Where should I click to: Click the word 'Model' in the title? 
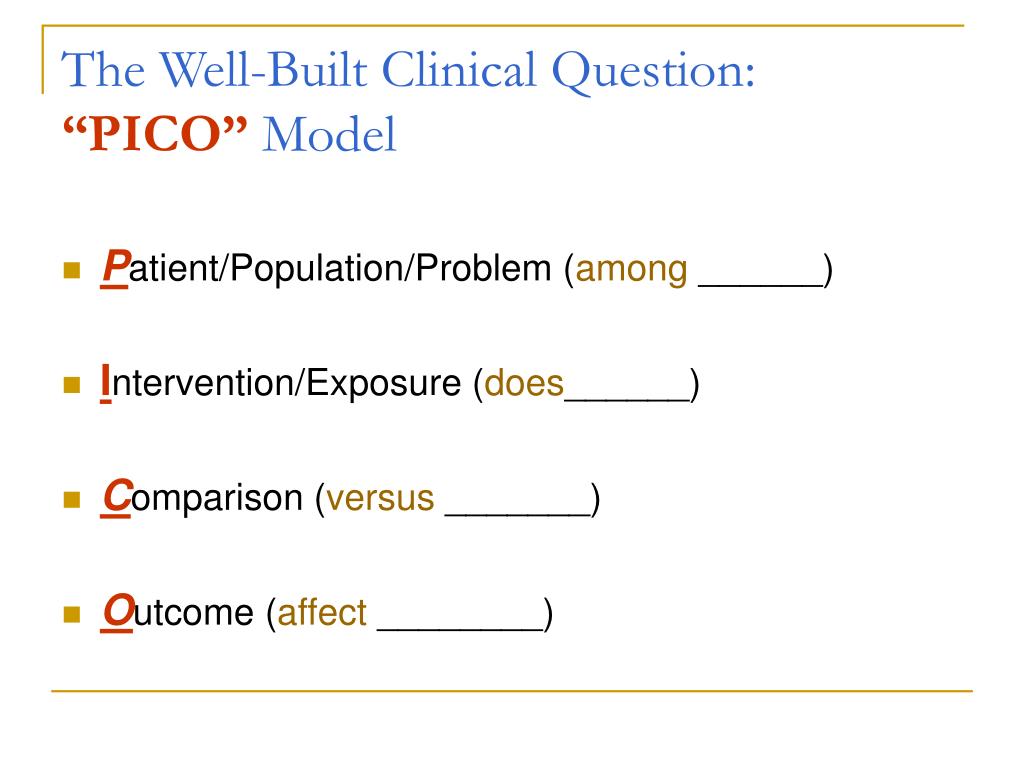pyautogui.click(x=329, y=135)
